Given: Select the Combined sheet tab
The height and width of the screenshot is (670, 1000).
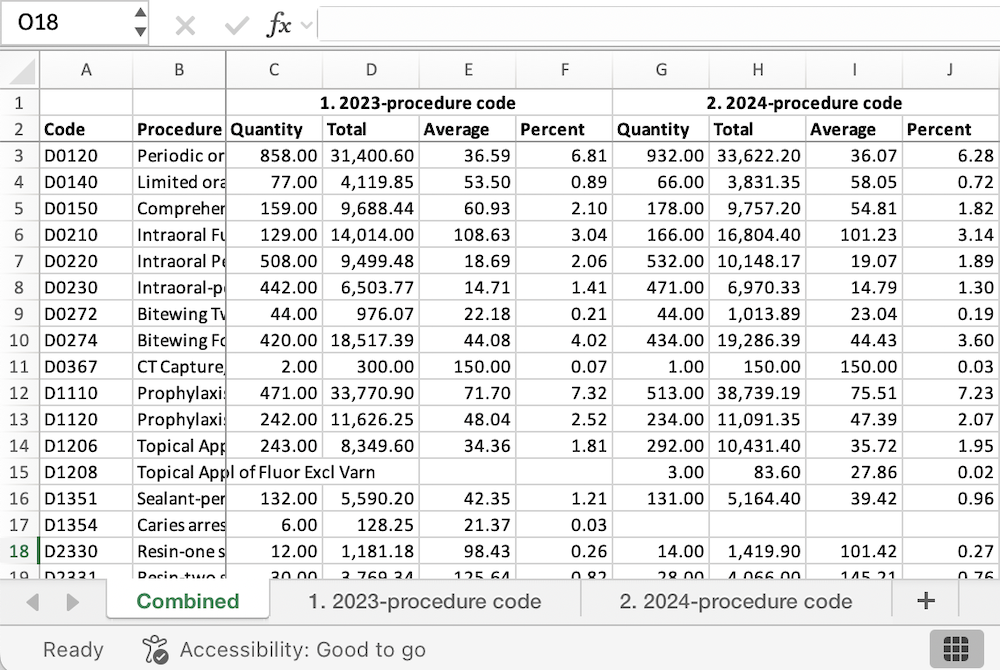Looking at the screenshot, I should [188, 601].
